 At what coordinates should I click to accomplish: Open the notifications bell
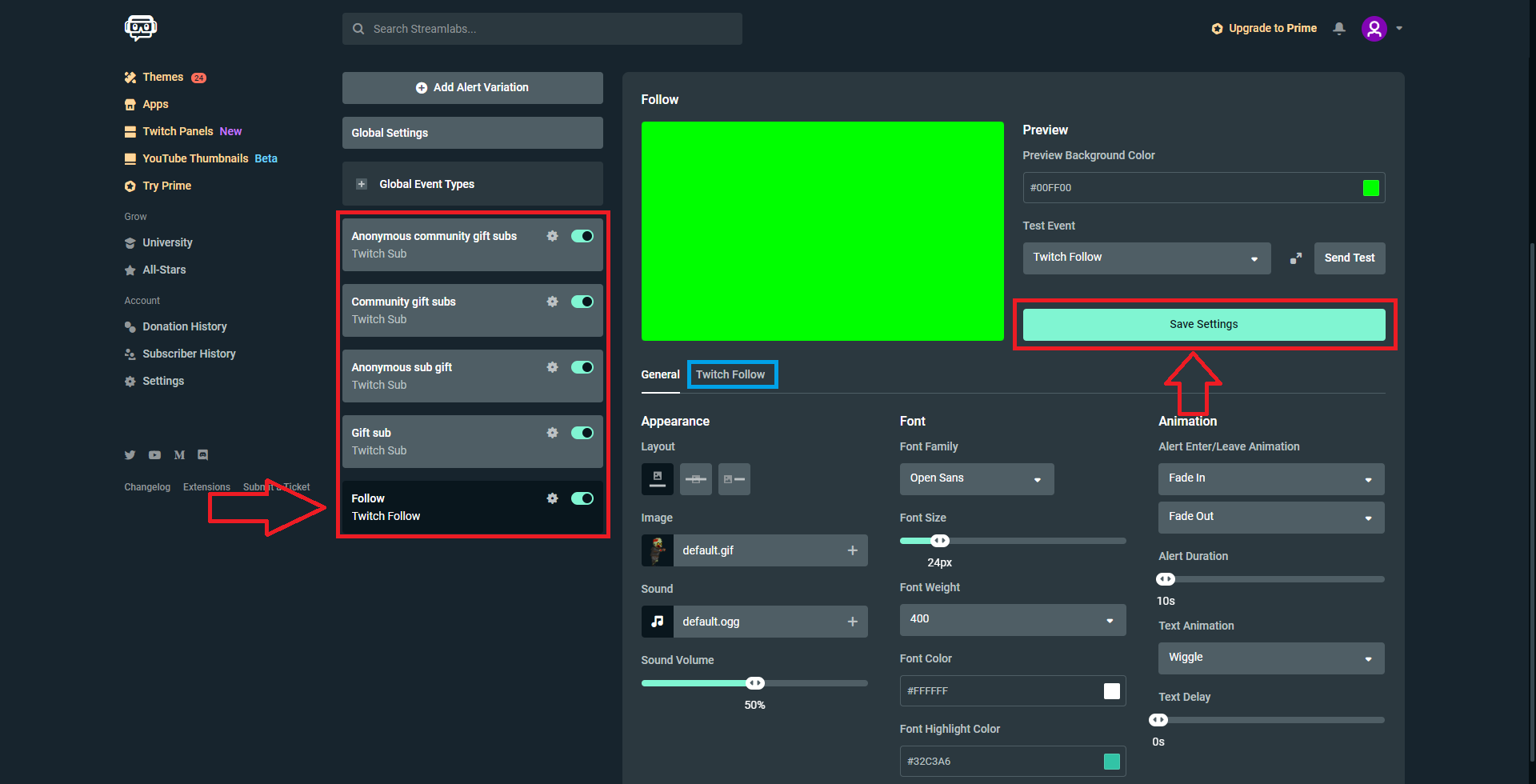[x=1339, y=29]
